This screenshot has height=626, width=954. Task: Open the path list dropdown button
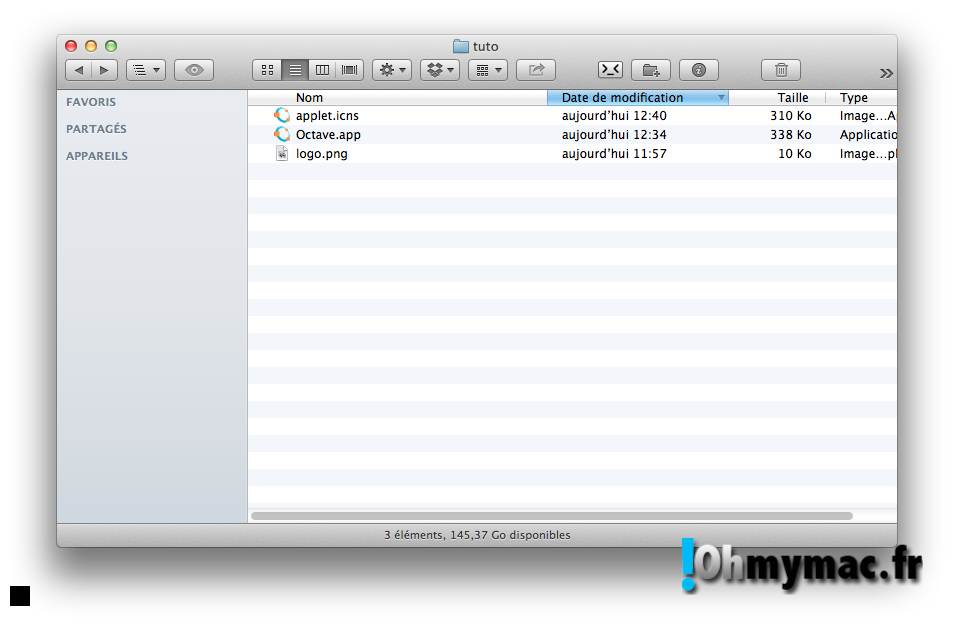[145, 70]
